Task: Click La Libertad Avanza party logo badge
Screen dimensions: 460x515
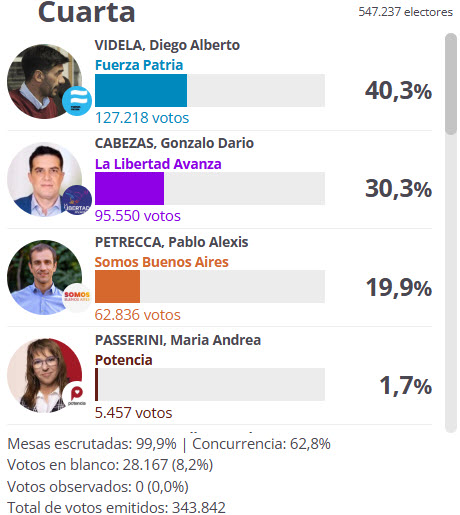Action: 77,200
